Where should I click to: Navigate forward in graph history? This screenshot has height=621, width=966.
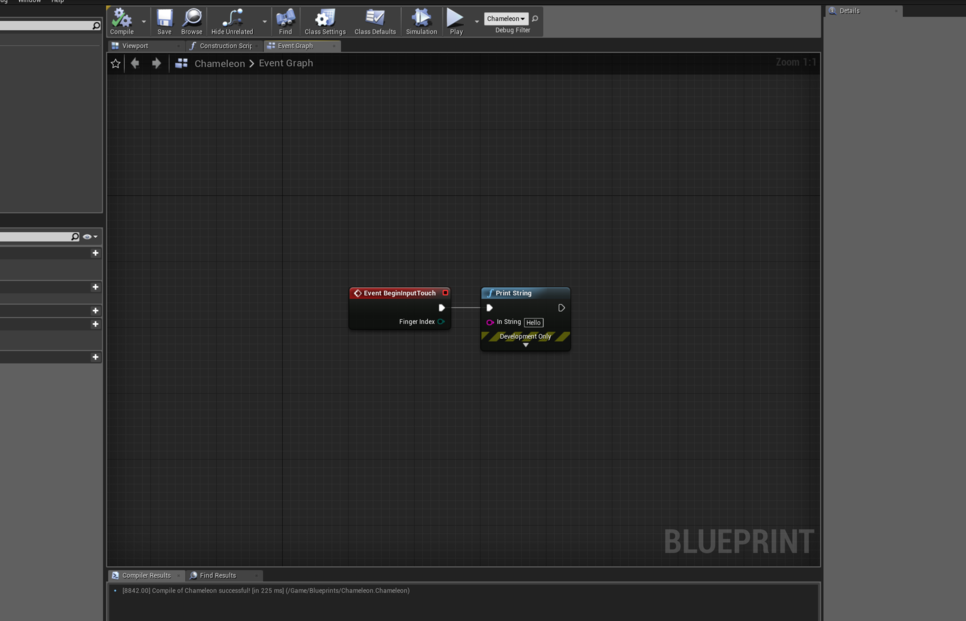point(156,63)
